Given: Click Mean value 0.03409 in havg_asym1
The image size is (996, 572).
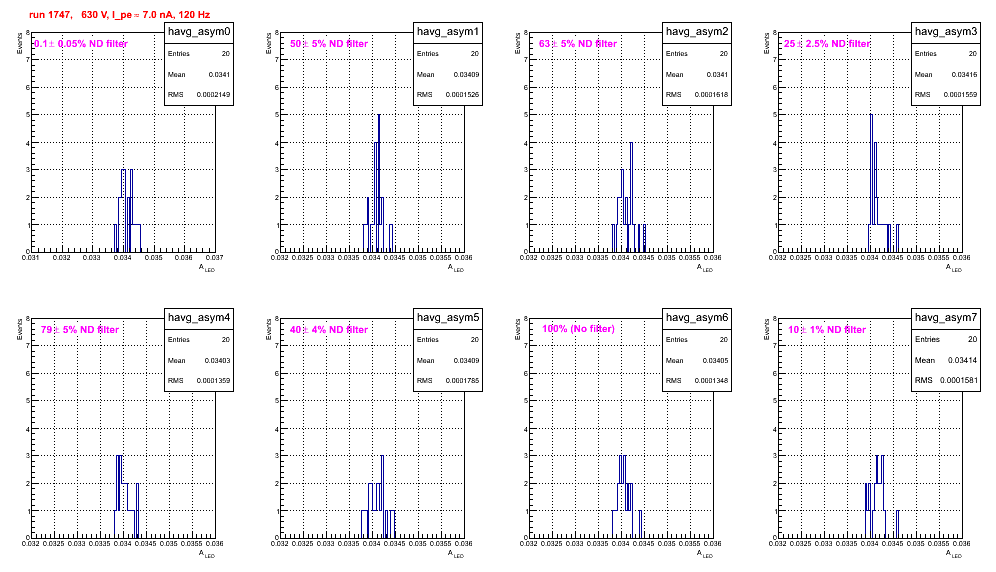Looking at the screenshot, I should tap(466, 75).
